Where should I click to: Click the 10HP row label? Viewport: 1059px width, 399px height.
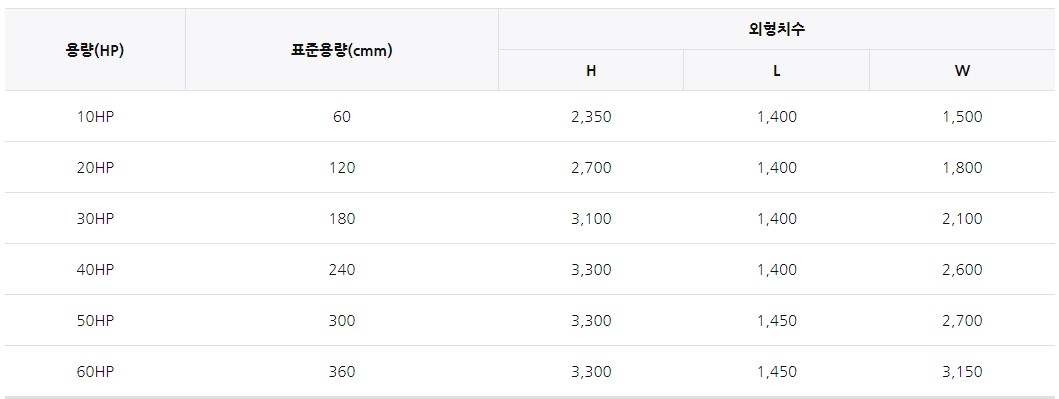[95, 117]
